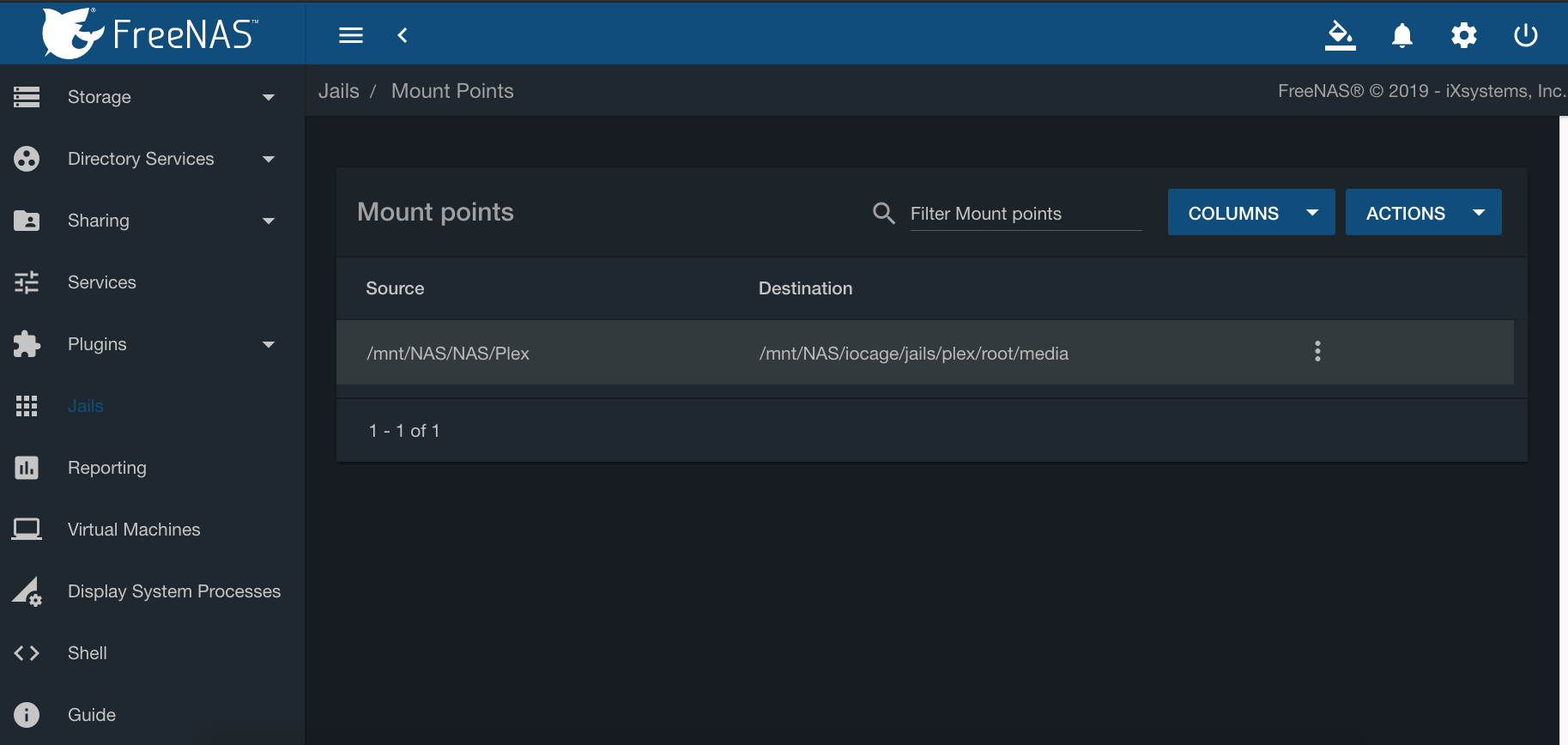This screenshot has height=745, width=1568.
Task: Expand the Sharing menu arrow
Action: 269,221
